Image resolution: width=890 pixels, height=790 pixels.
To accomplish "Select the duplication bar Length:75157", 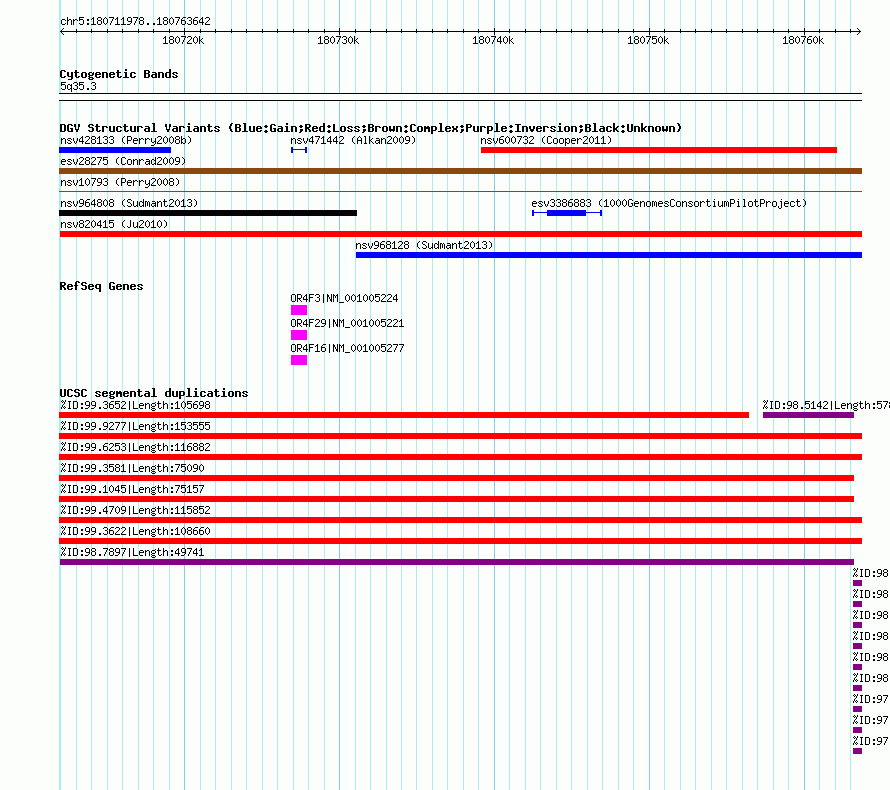I will pos(456,499).
